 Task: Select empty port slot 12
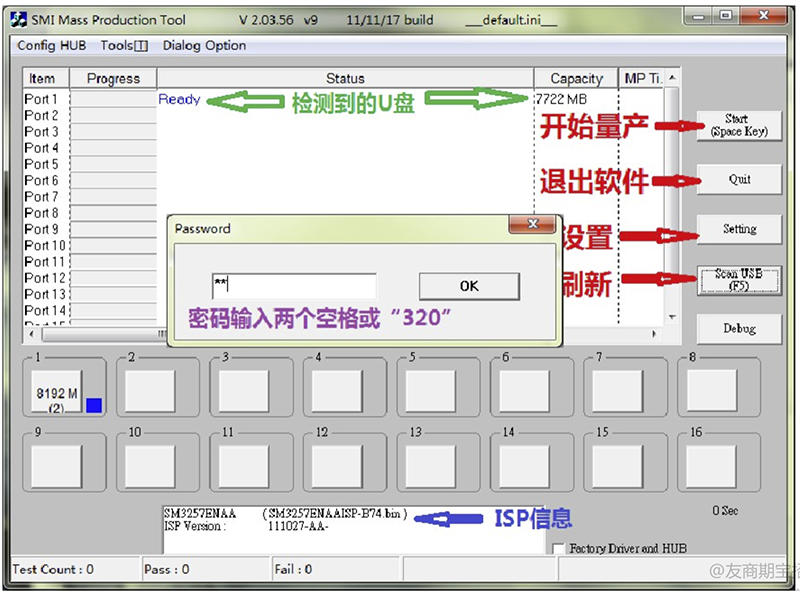click(337, 466)
